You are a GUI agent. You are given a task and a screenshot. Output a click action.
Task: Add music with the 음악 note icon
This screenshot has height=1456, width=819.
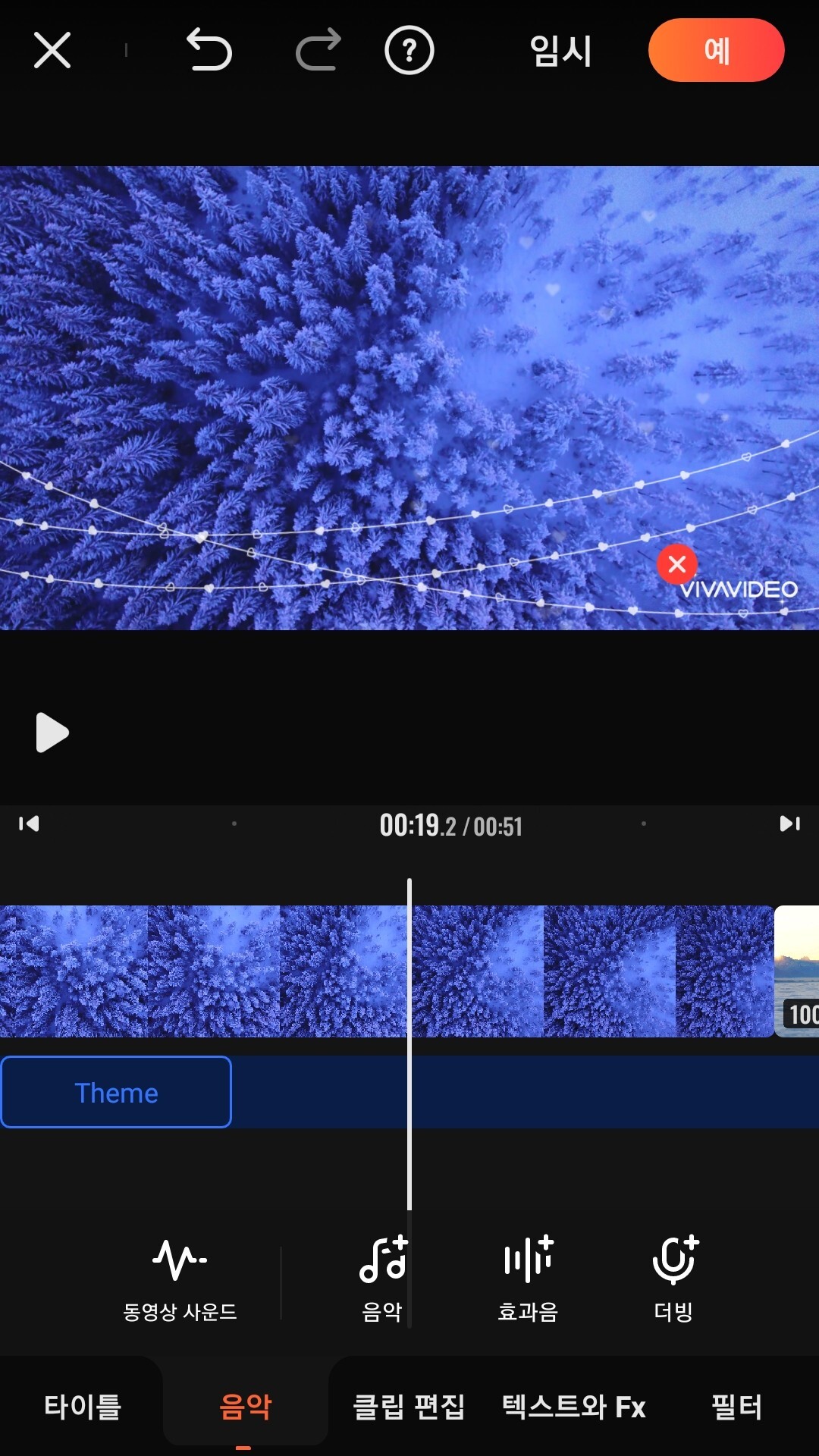(382, 1280)
